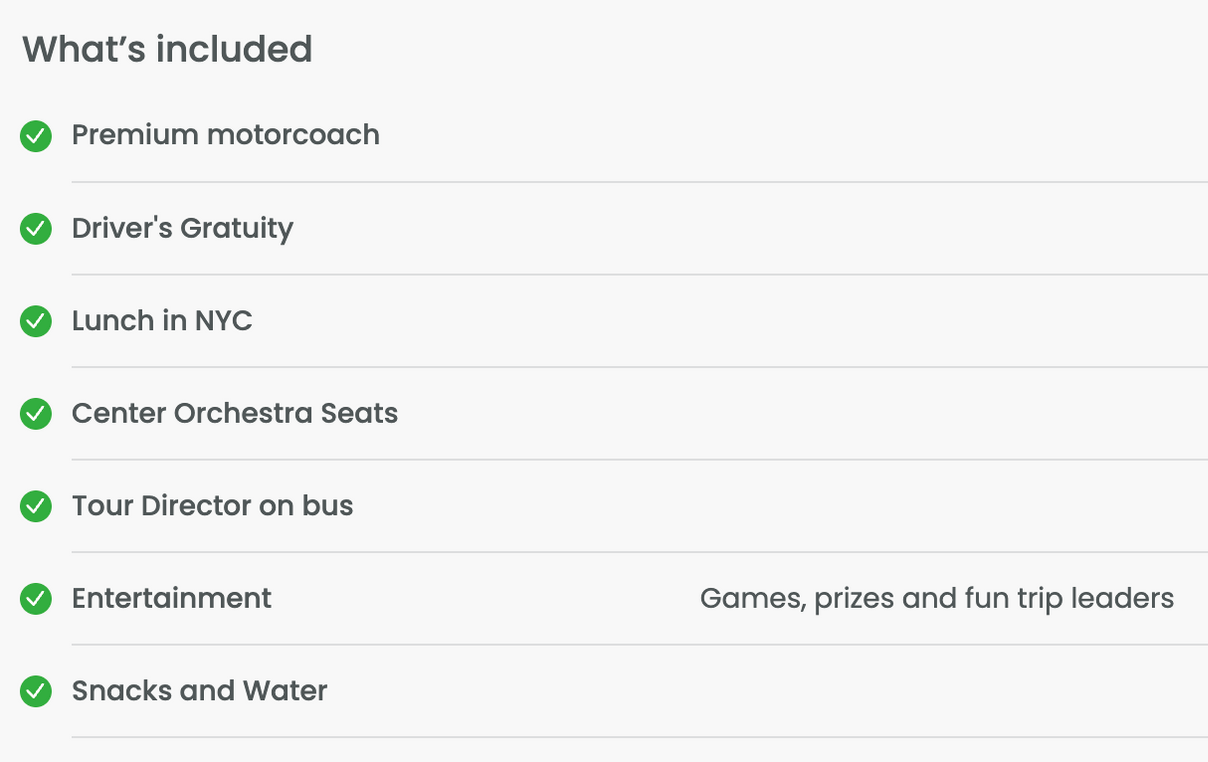This screenshot has height=762, width=1208.
Task: Click the word "Orchestra" in the list
Action: click(x=244, y=413)
